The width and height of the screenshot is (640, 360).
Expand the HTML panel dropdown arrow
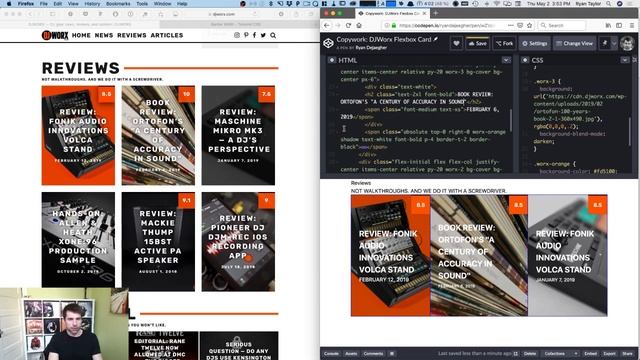506,60
